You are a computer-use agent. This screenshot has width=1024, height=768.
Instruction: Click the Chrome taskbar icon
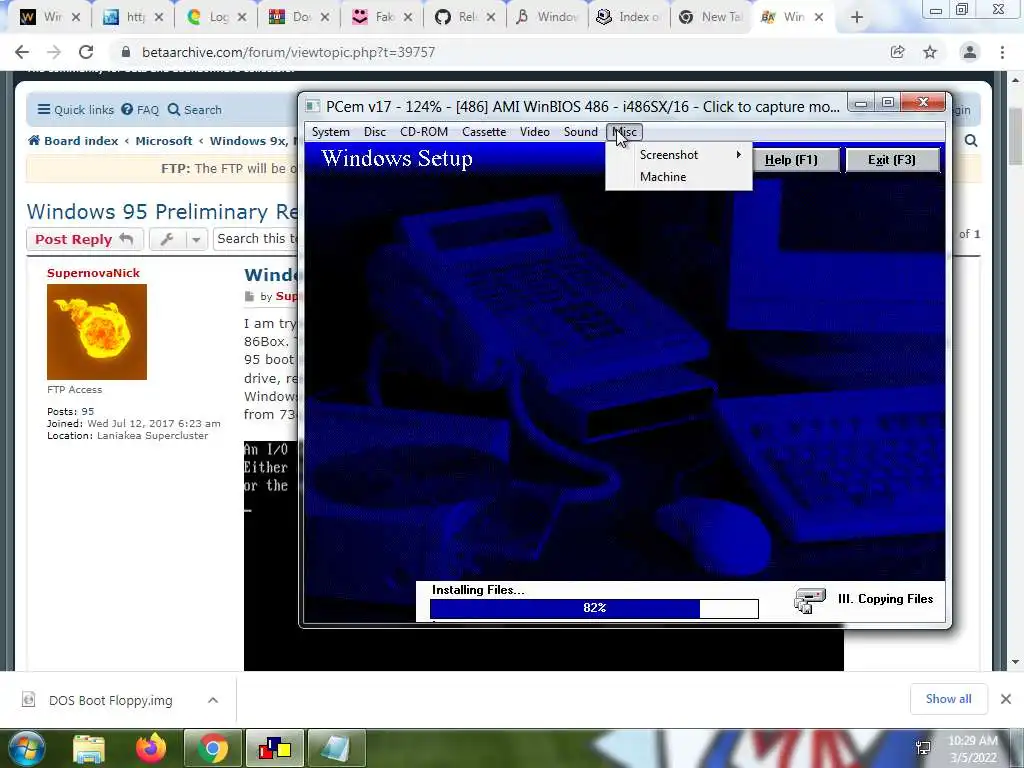pyautogui.click(x=213, y=748)
